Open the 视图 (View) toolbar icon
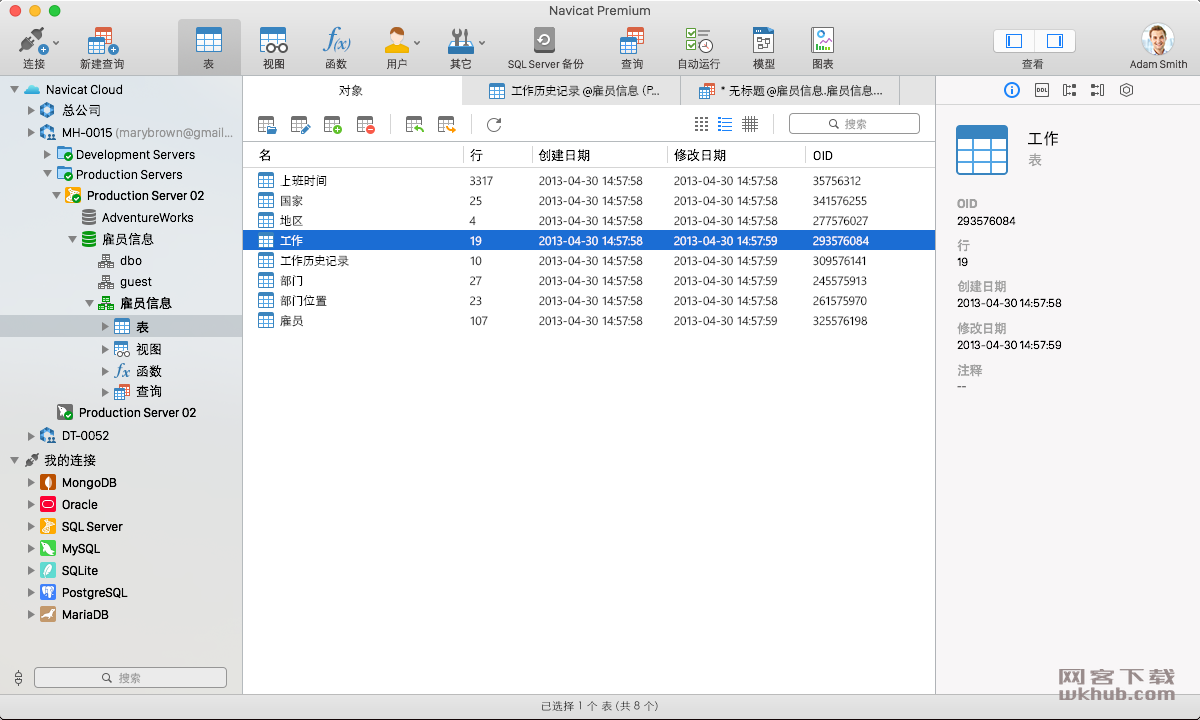1200x720 pixels. click(274, 41)
